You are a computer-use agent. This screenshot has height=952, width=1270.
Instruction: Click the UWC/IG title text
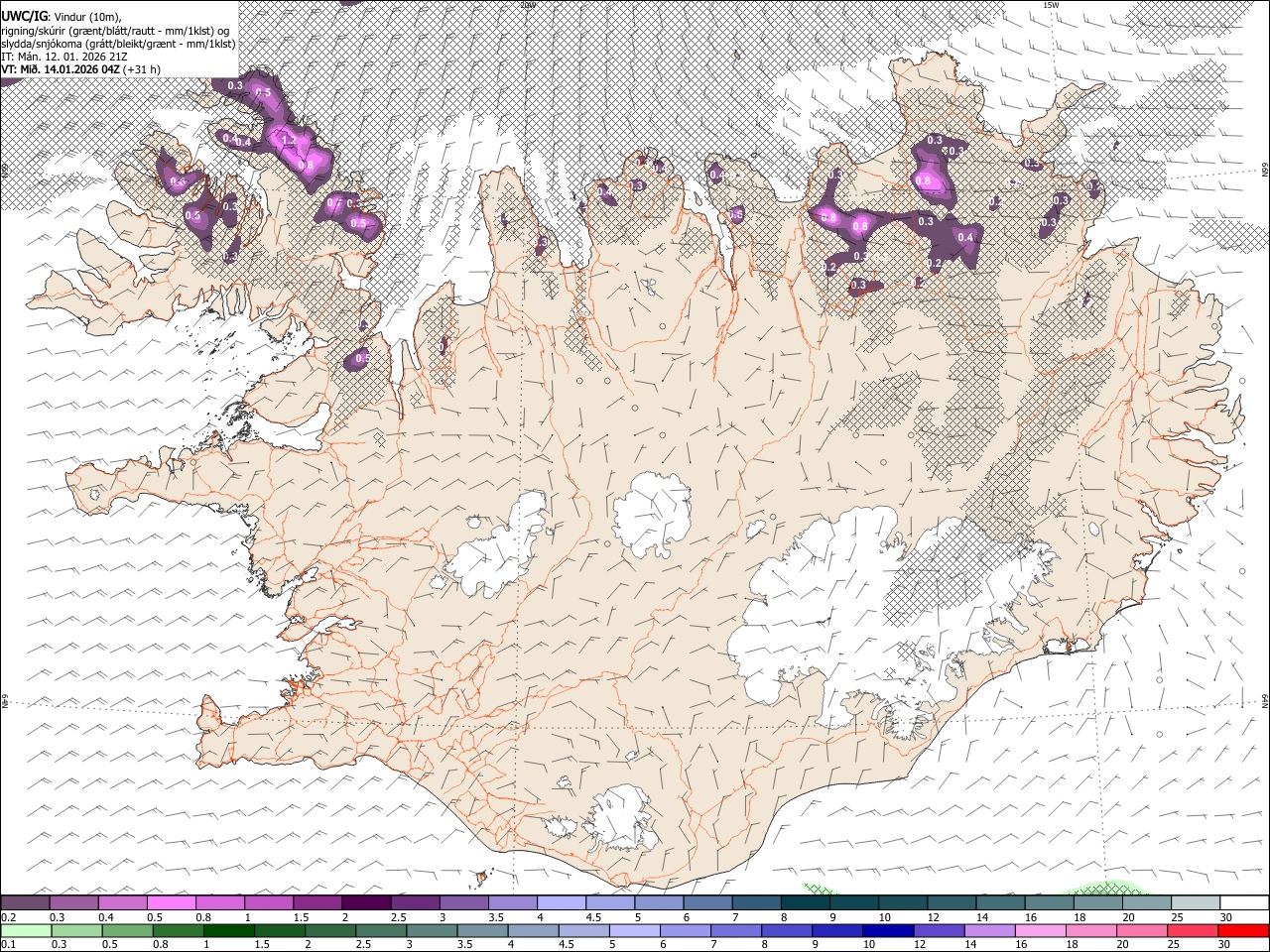24,16
